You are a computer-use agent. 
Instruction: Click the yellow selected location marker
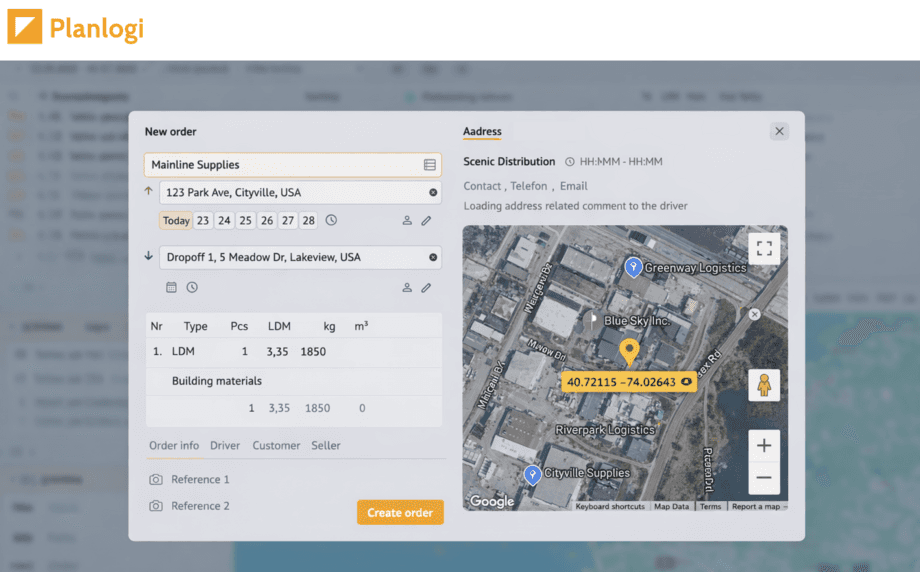tap(630, 352)
